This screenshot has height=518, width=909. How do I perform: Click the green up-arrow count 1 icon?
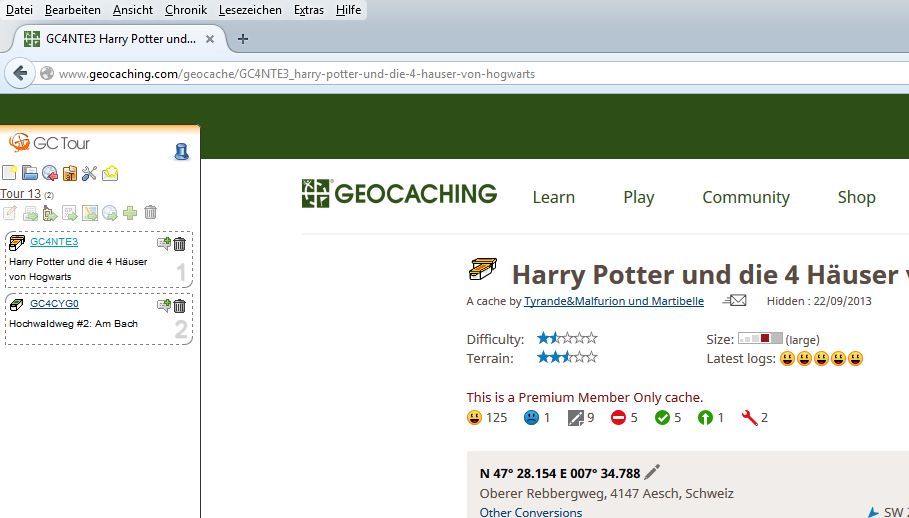711,417
